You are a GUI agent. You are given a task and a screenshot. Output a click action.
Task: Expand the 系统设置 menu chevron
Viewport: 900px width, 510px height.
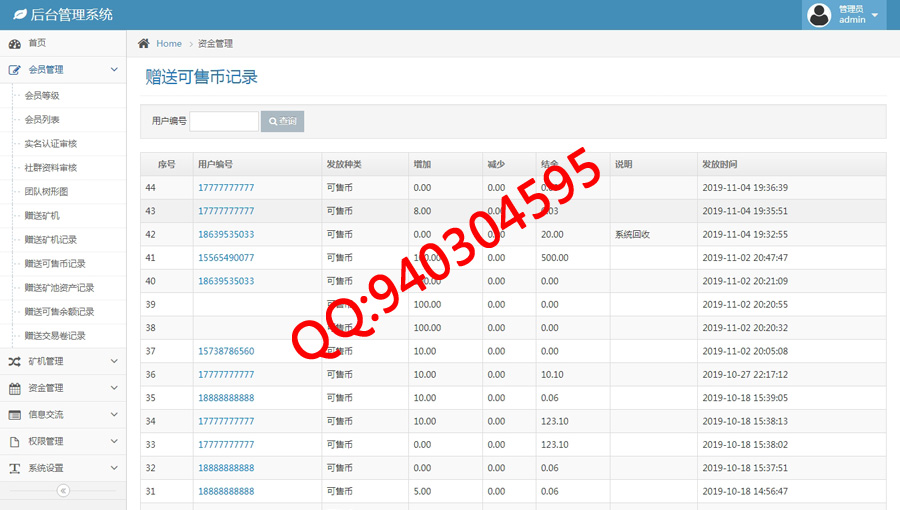(114, 468)
